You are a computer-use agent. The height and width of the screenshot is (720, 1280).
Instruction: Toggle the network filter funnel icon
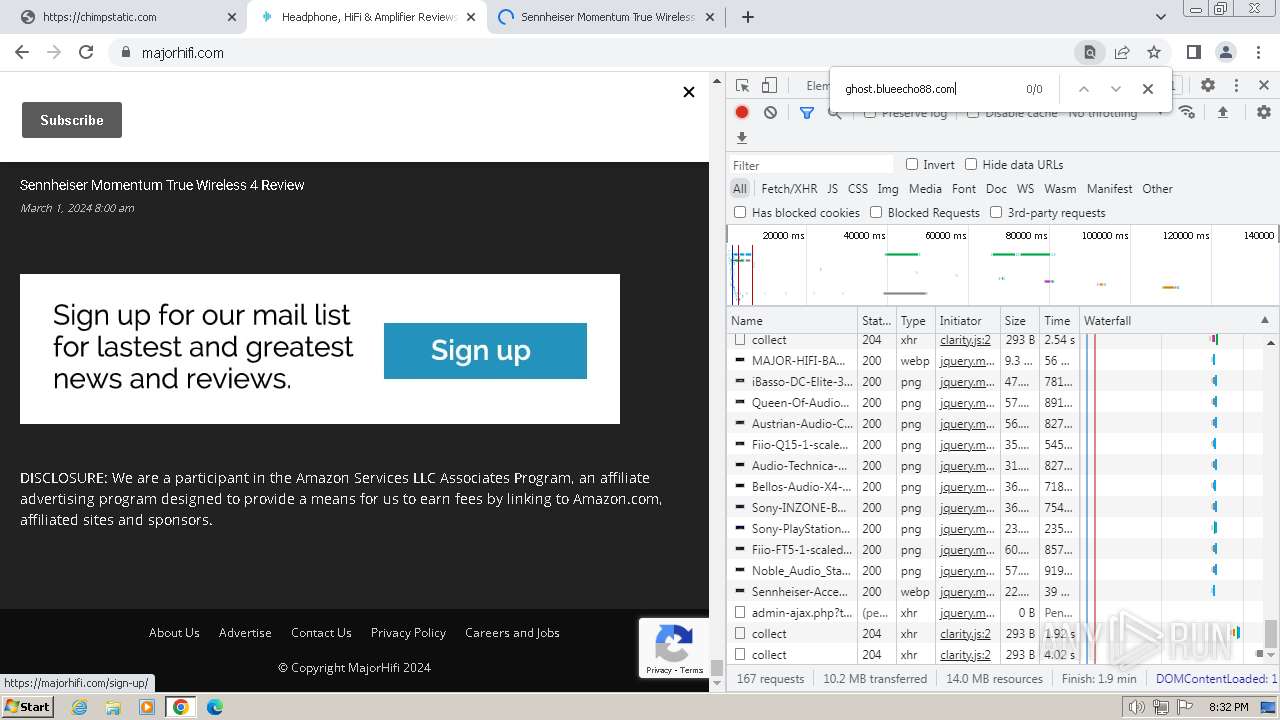807,112
